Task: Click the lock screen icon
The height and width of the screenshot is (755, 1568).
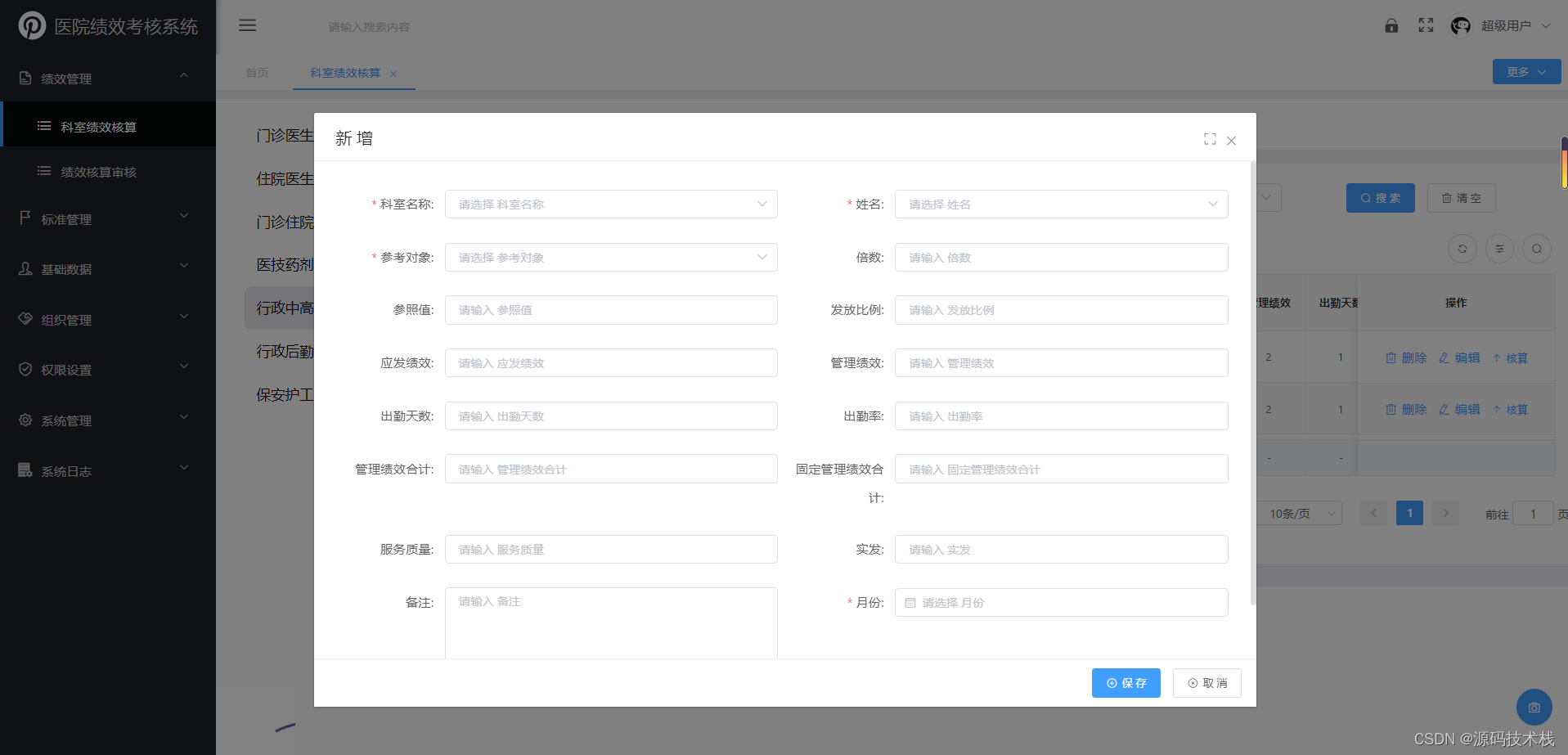Action: tap(1391, 25)
